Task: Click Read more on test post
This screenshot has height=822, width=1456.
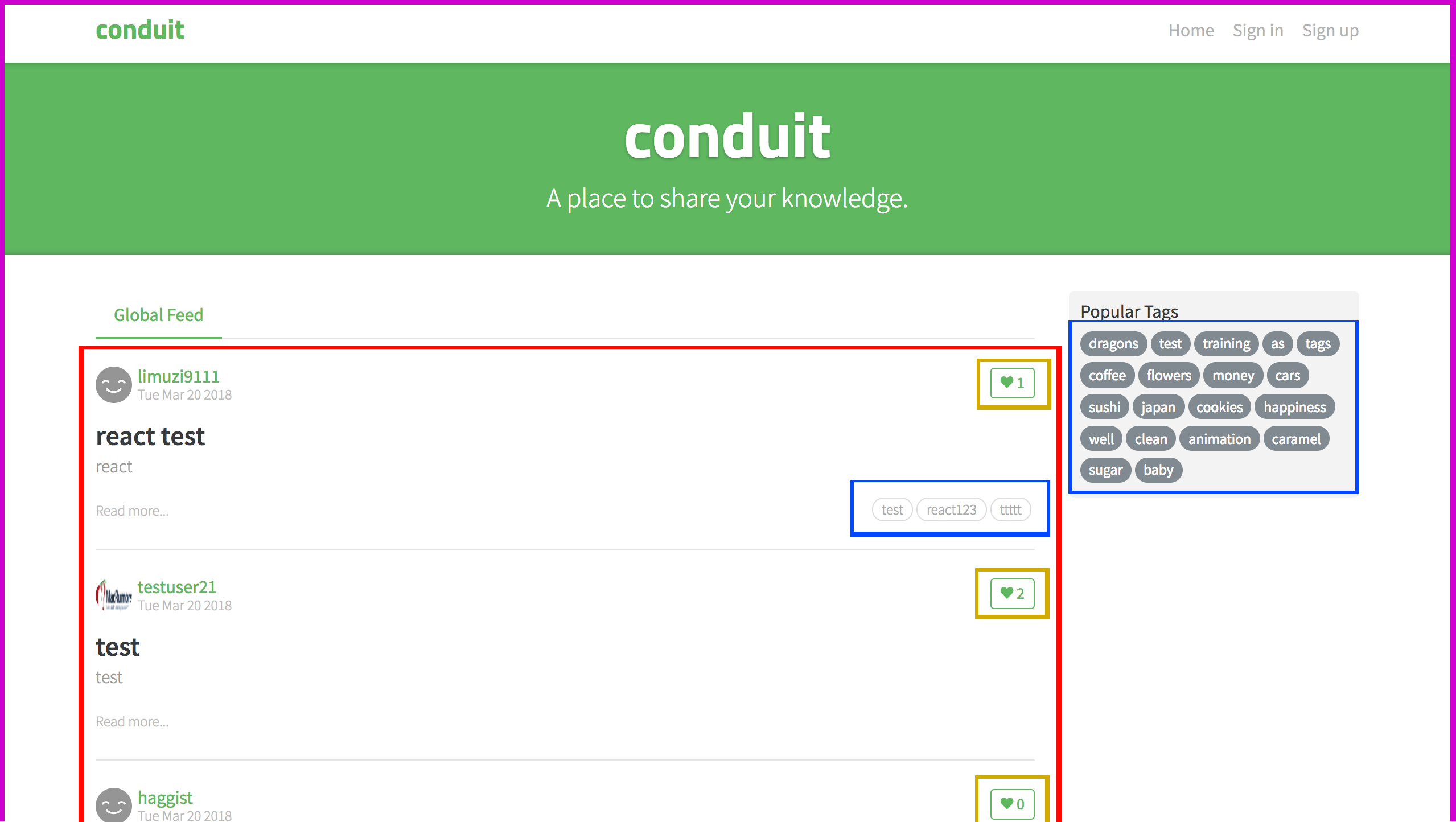Action: (x=131, y=721)
